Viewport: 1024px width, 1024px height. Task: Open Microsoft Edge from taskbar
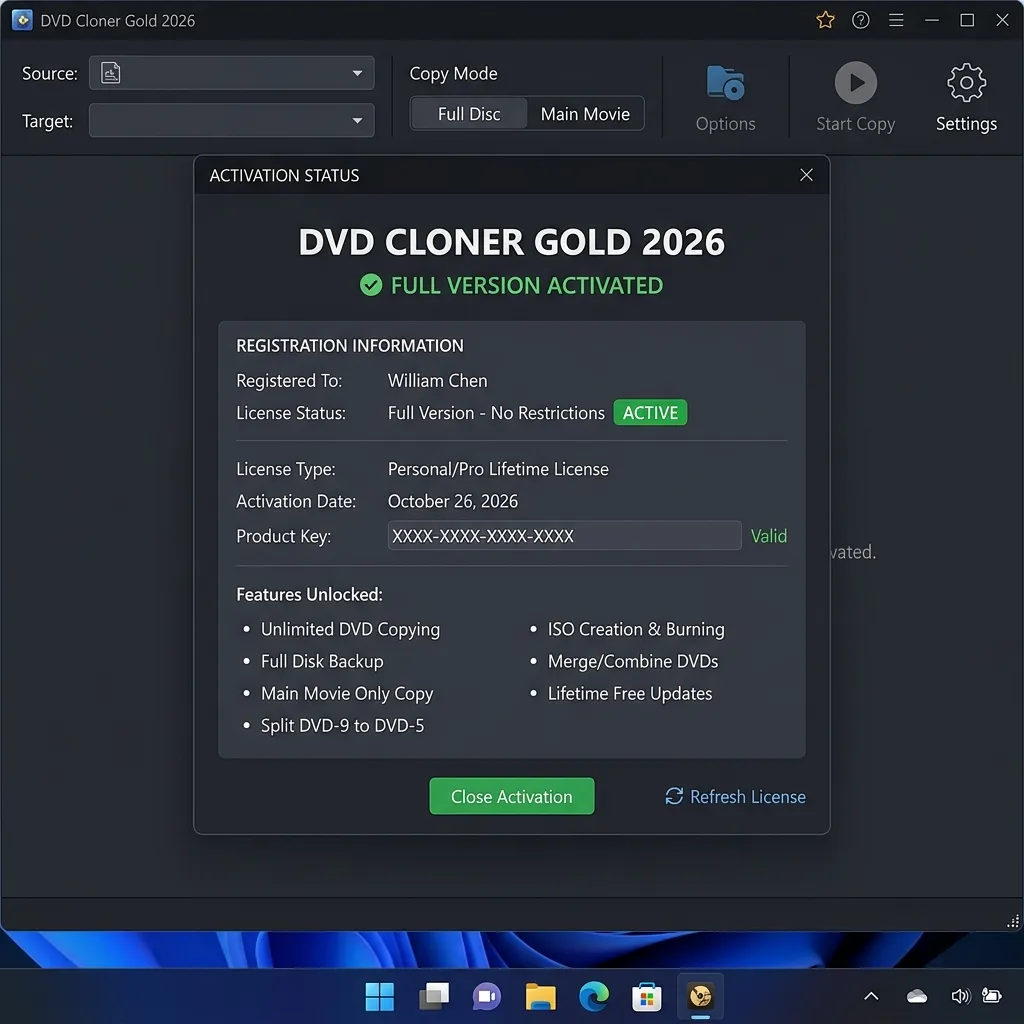(x=594, y=996)
